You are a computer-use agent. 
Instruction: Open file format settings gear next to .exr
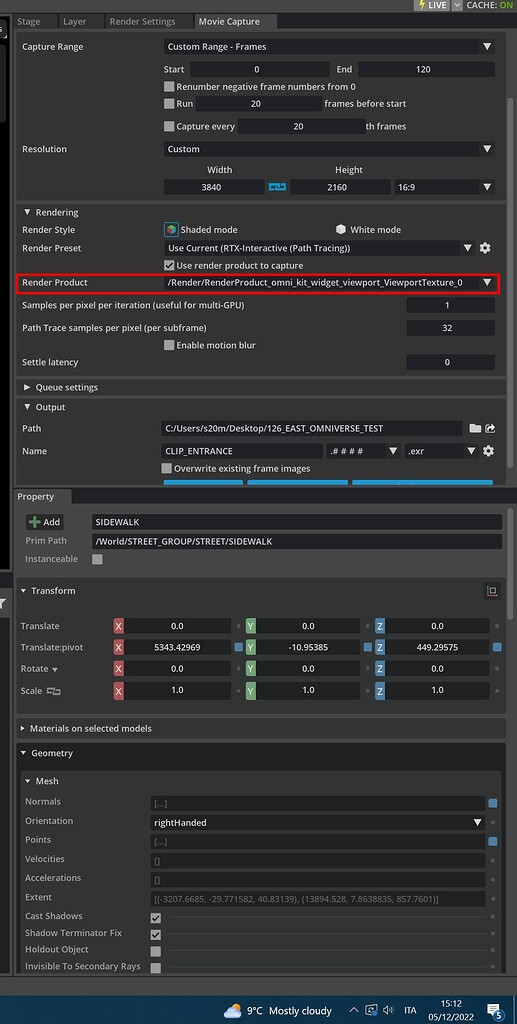tap(488, 451)
